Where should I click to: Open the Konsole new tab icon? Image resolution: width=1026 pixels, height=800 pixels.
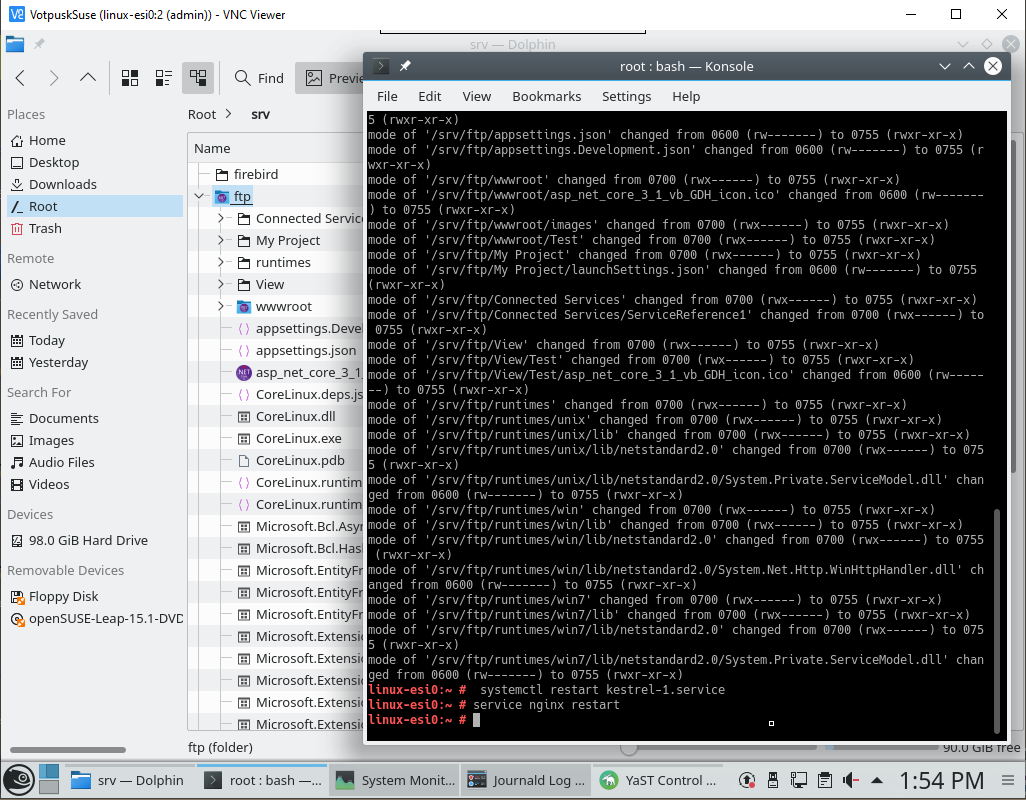click(x=381, y=66)
